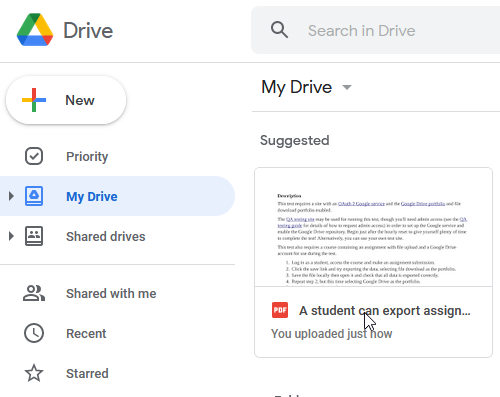Screen dimensions: 500x397
Task: Open the My Drive header dropdown
Action: point(307,87)
